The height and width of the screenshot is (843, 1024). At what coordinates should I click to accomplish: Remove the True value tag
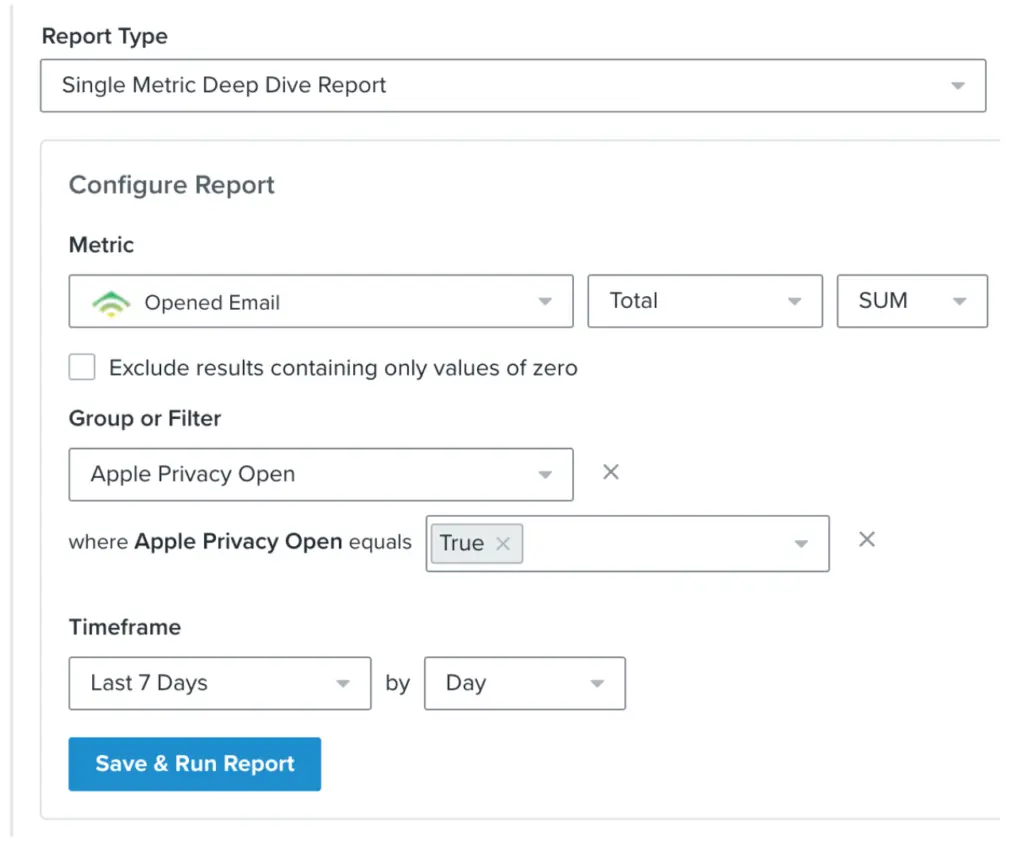[503, 543]
